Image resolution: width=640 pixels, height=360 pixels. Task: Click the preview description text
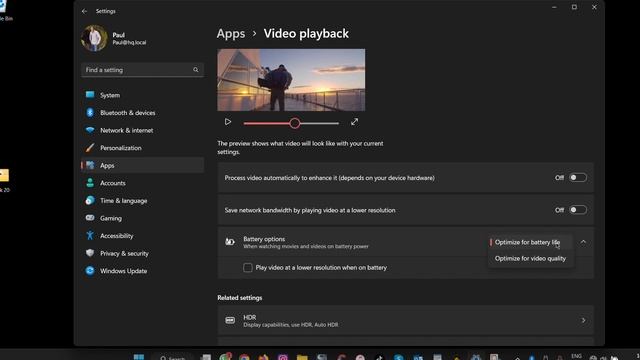(x=300, y=148)
